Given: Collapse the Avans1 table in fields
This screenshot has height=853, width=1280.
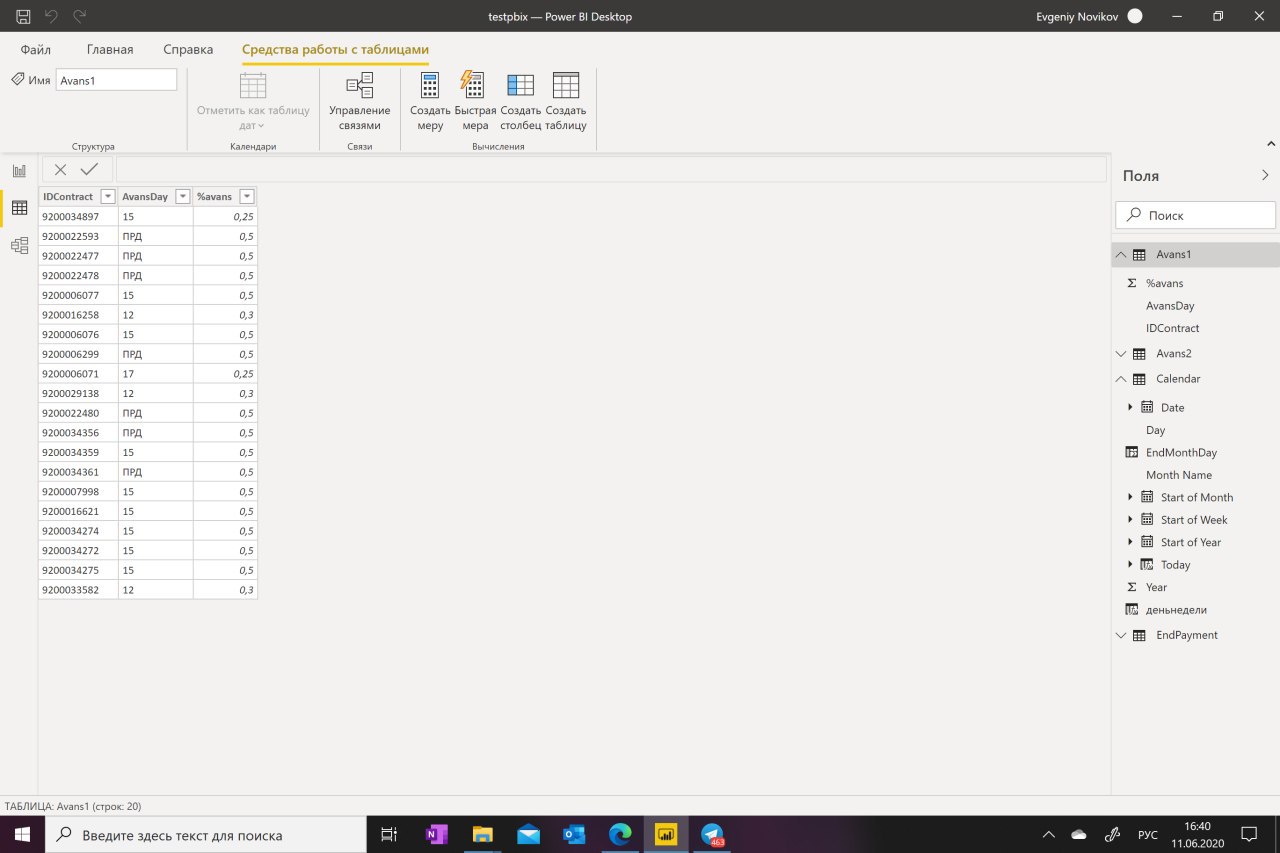Looking at the screenshot, I should [1120, 255].
